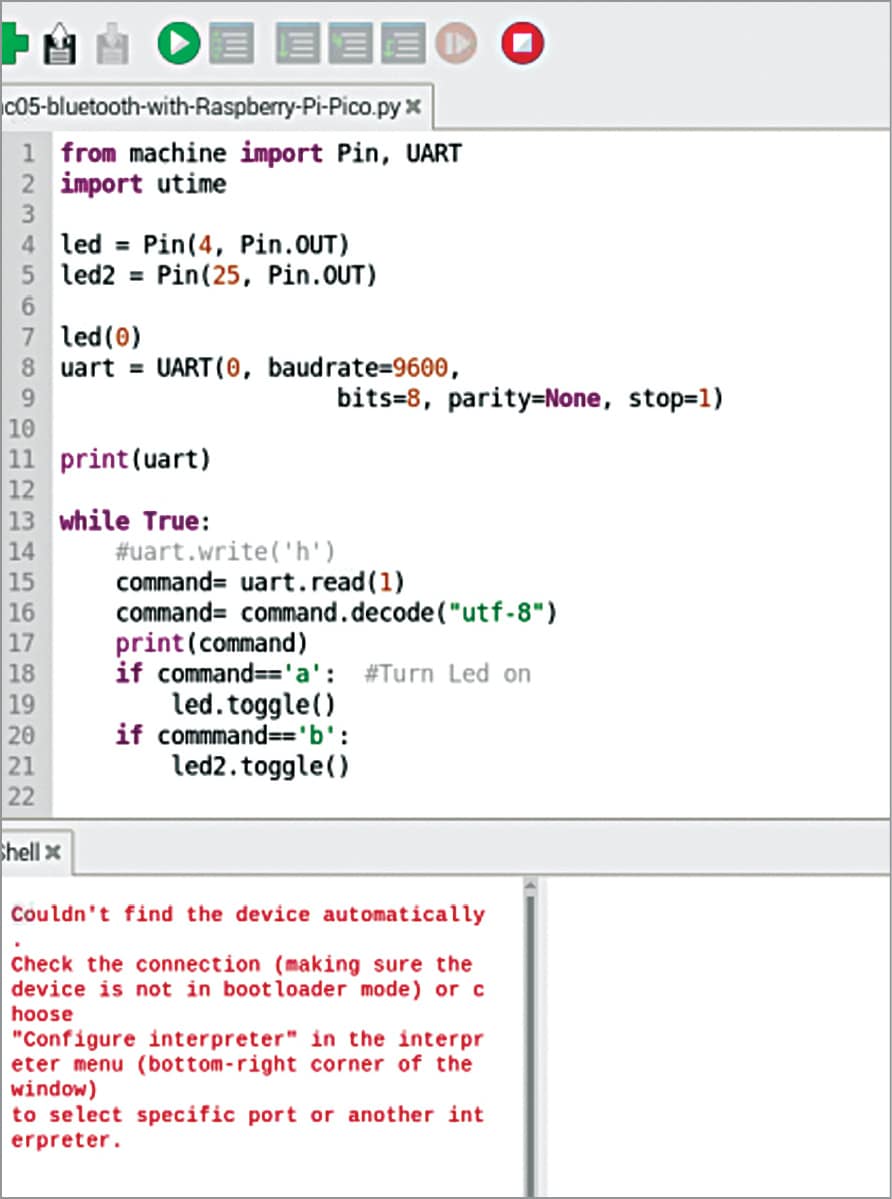
Task: Click the Resume debugging icon
Action: (456, 44)
